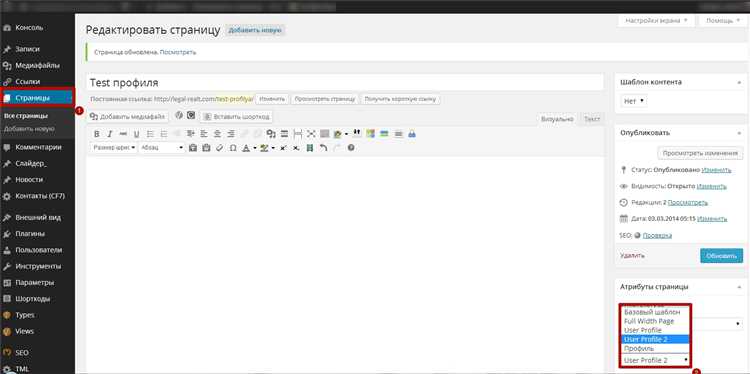This screenshot has width=750, height=374.
Task: Click into the page title field
Action: 345,82
